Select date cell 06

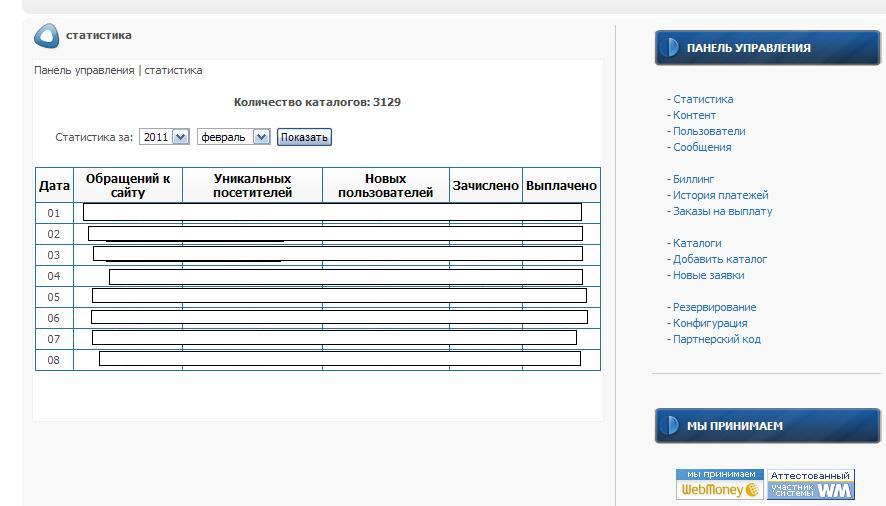54,318
